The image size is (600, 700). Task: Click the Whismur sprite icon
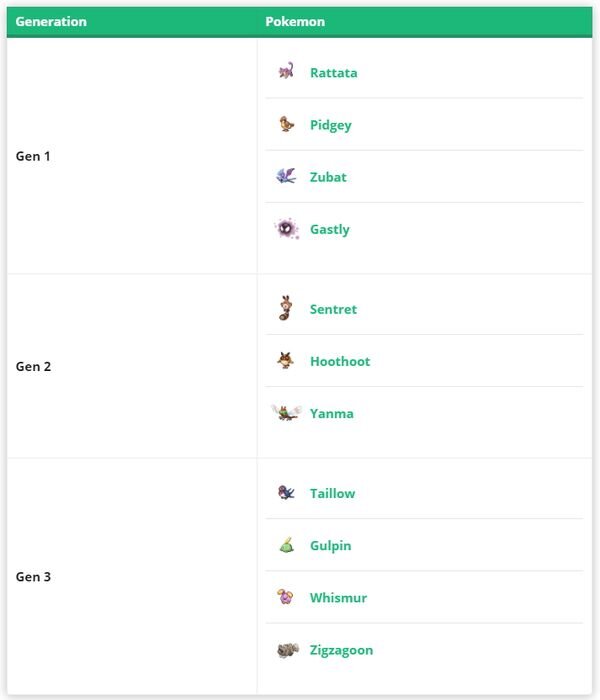[x=286, y=598]
